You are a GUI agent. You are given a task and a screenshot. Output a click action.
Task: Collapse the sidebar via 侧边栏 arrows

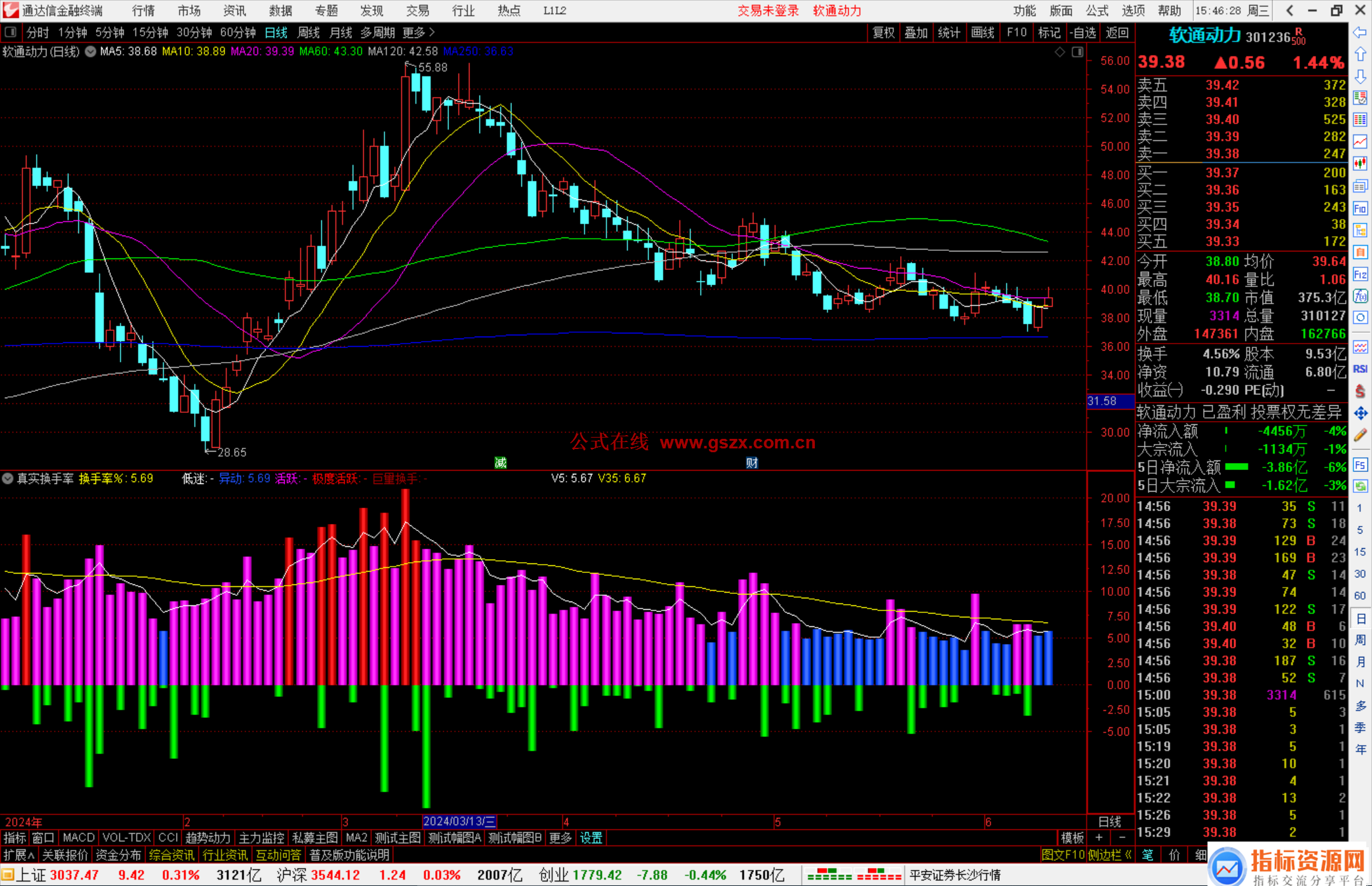pos(1110,855)
